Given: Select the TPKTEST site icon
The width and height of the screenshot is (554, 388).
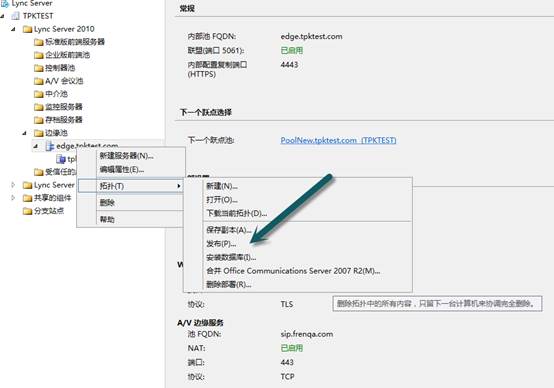Looking at the screenshot, I should 16,16.
